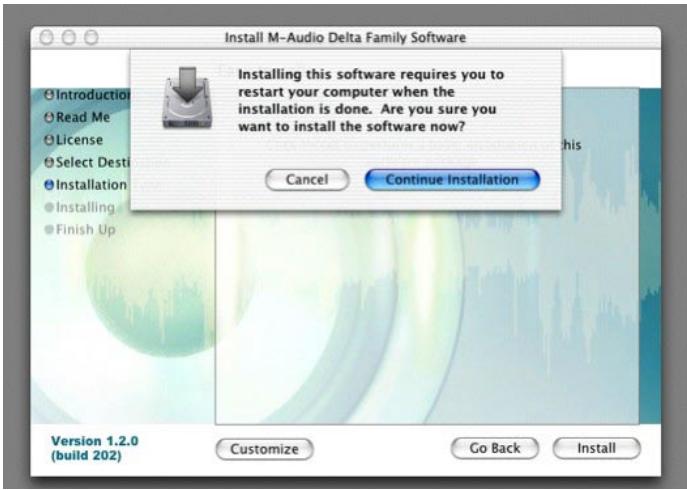Click the Read Me step bullet icon
The width and height of the screenshot is (687, 490).
pos(49,117)
